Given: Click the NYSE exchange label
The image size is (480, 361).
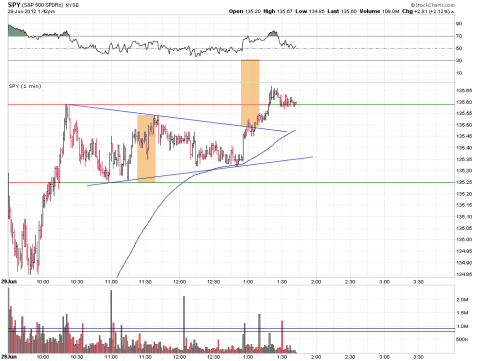Looking at the screenshot, I should (73, 5).
